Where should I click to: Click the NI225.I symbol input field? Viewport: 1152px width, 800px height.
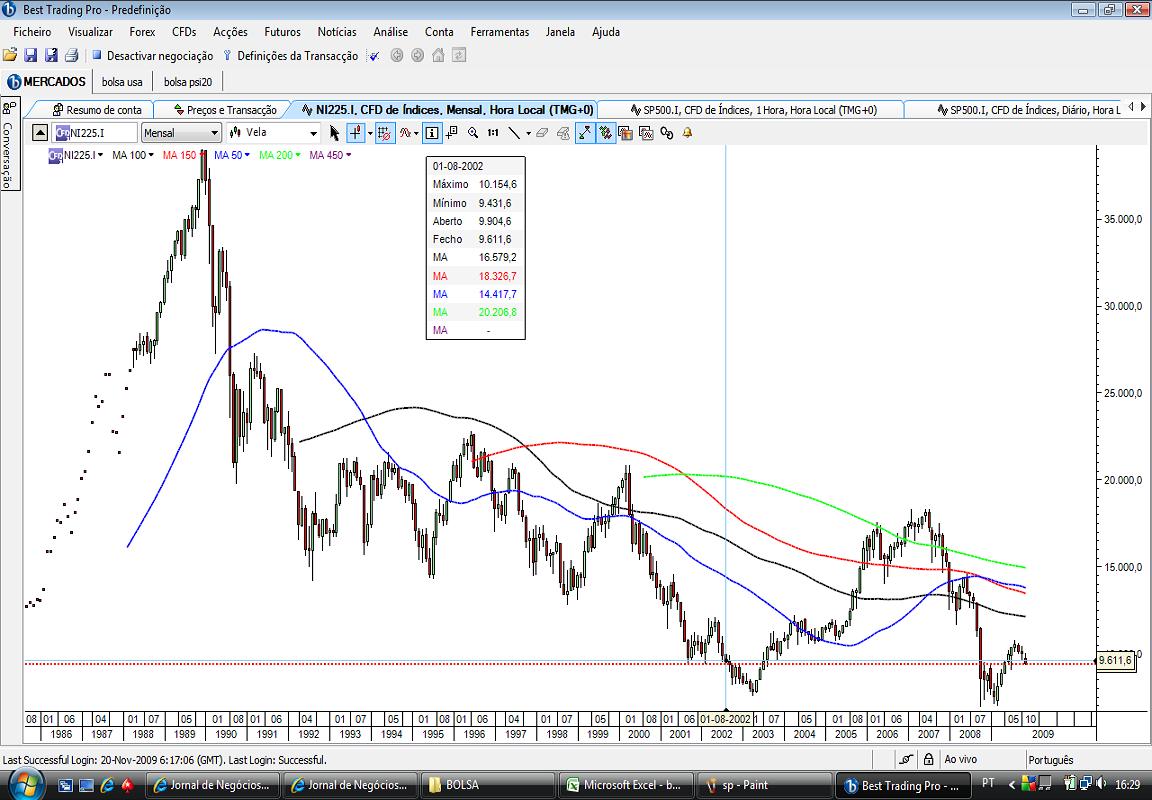(96, 133)
